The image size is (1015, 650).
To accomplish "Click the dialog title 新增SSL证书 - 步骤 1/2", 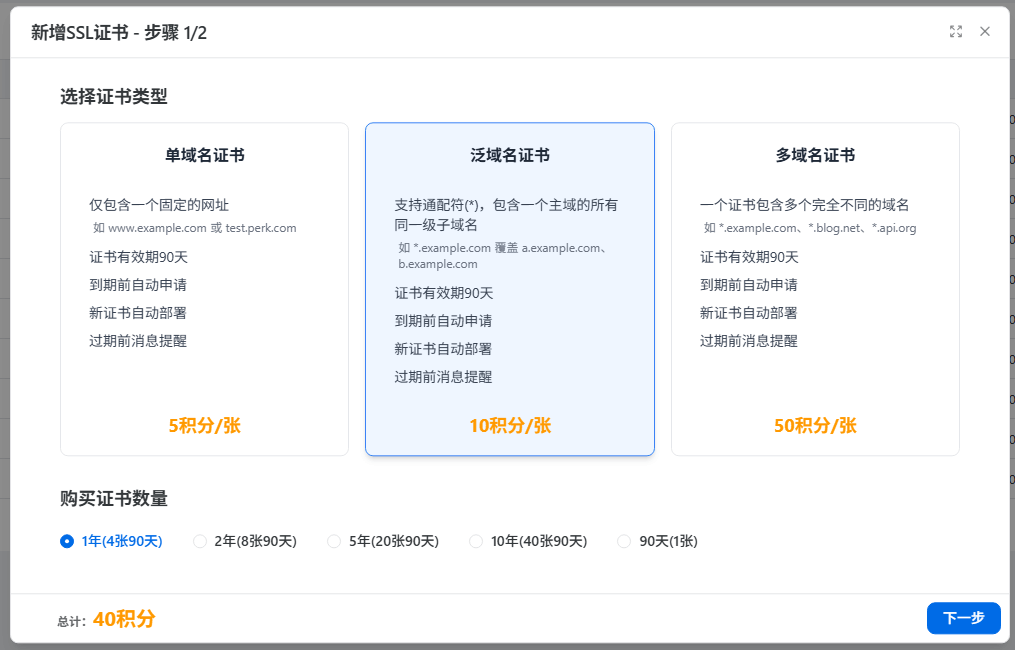I will click(x=119, y=33).
